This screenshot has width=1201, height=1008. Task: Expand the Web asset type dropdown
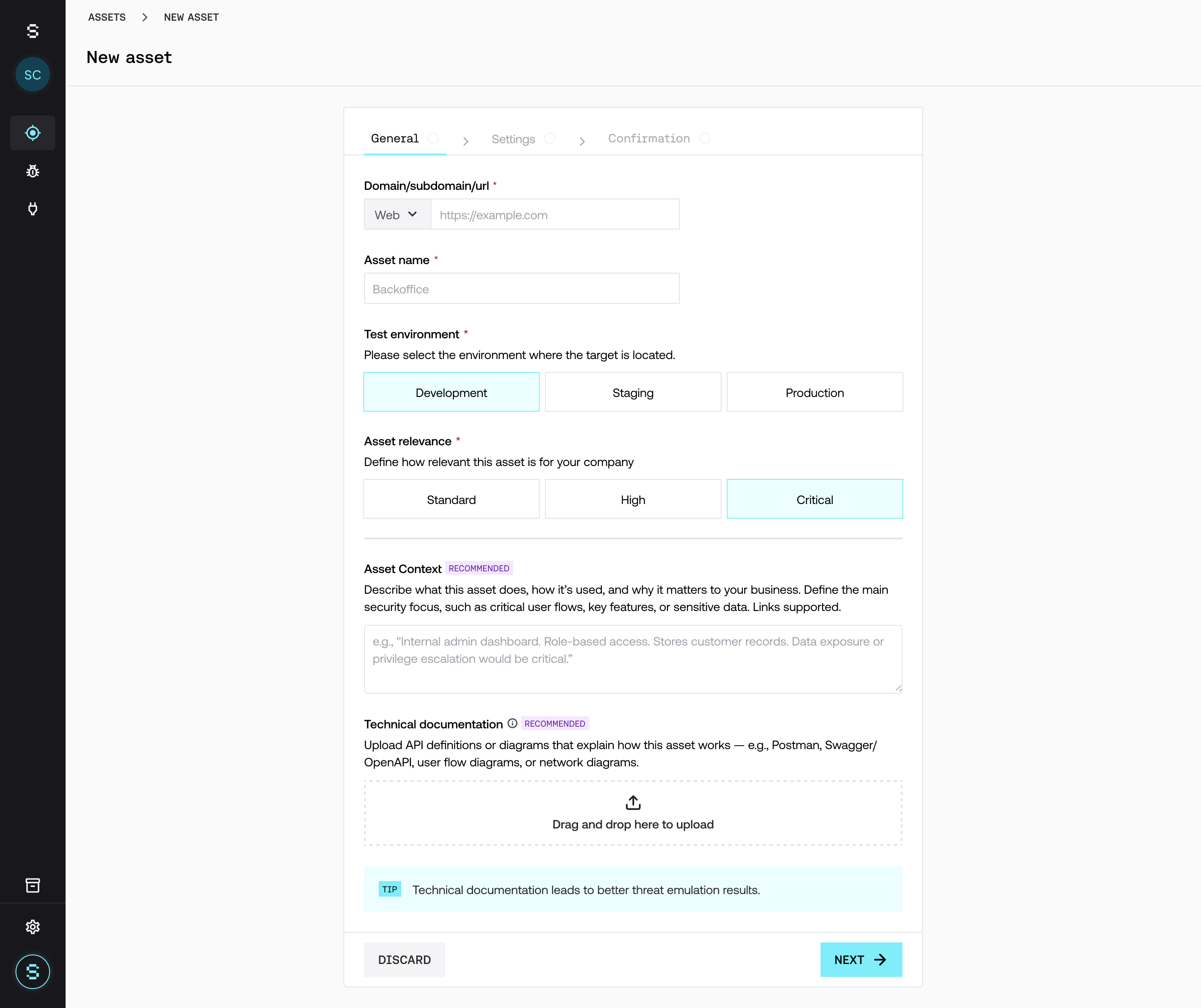(x=397, y=214)
